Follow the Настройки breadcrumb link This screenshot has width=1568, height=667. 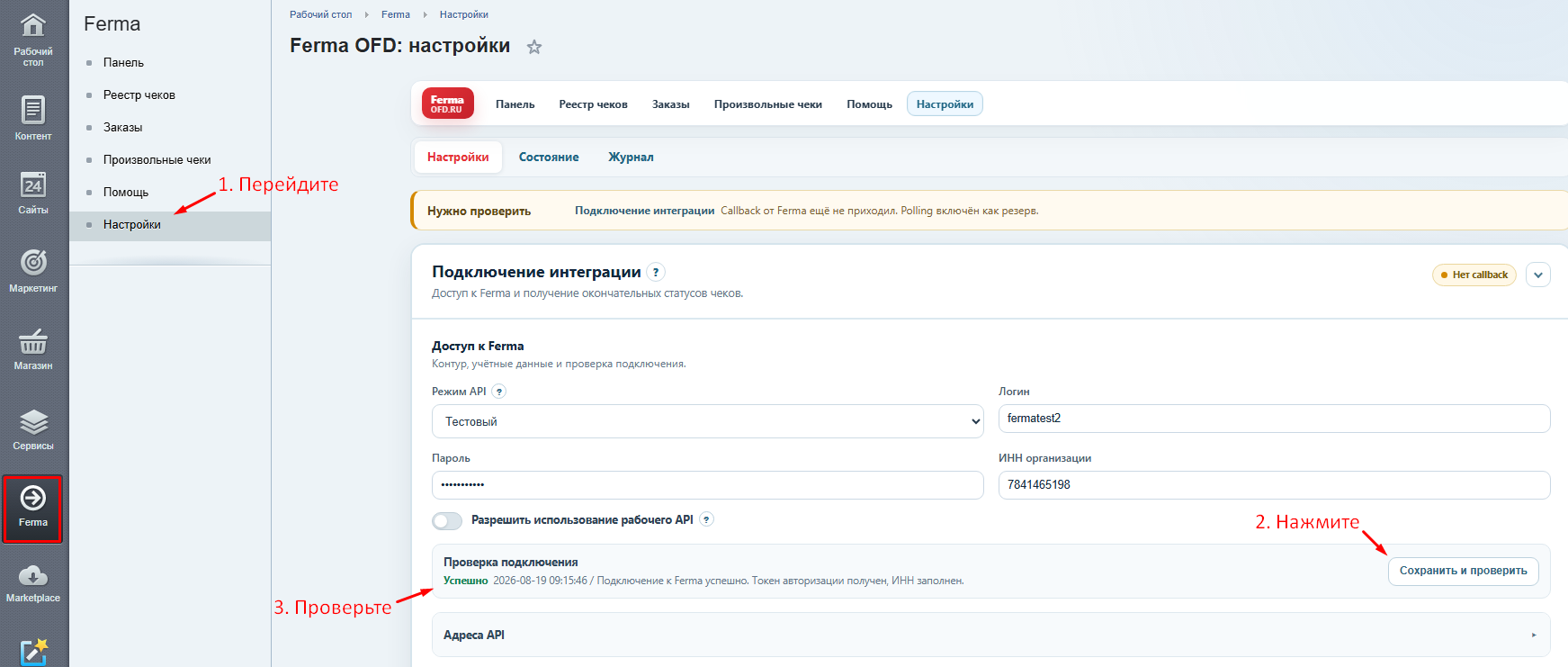[464, 14]
